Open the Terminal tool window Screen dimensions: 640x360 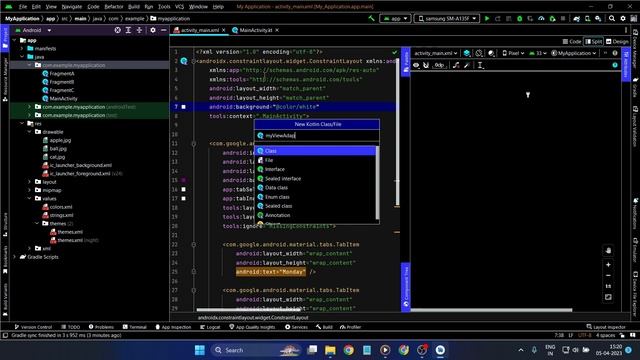click(x=135, y=327)
